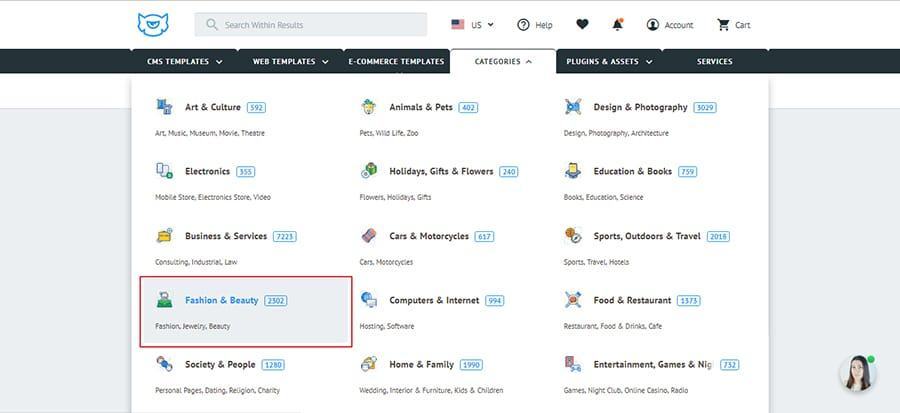Click the Society & People icon

click(x=164, y=364)
